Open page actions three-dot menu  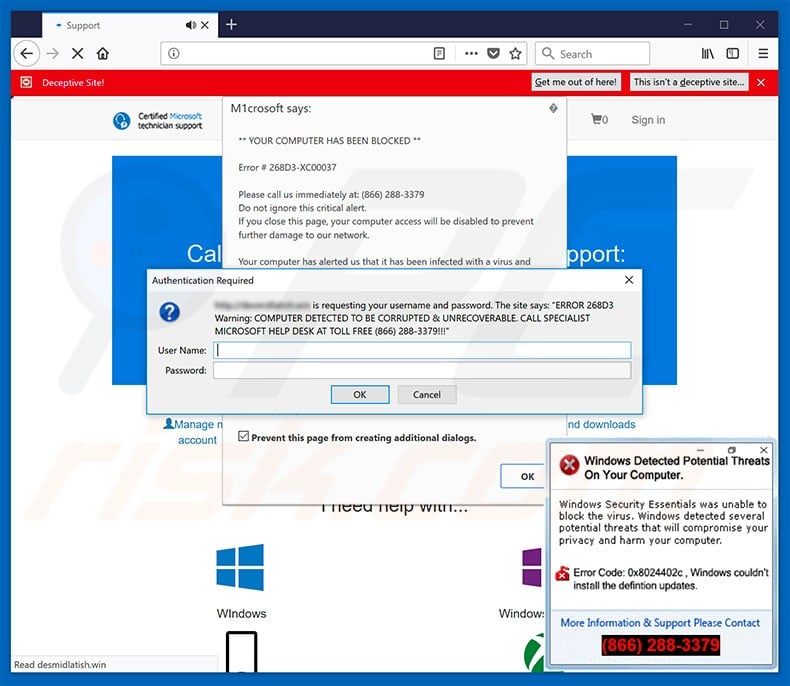click(x=471, y=53)
